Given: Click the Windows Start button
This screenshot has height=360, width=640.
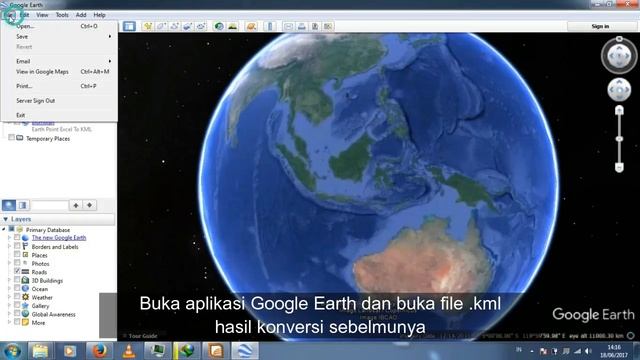Looking at the screenshot, I should [x=12, y=351].
